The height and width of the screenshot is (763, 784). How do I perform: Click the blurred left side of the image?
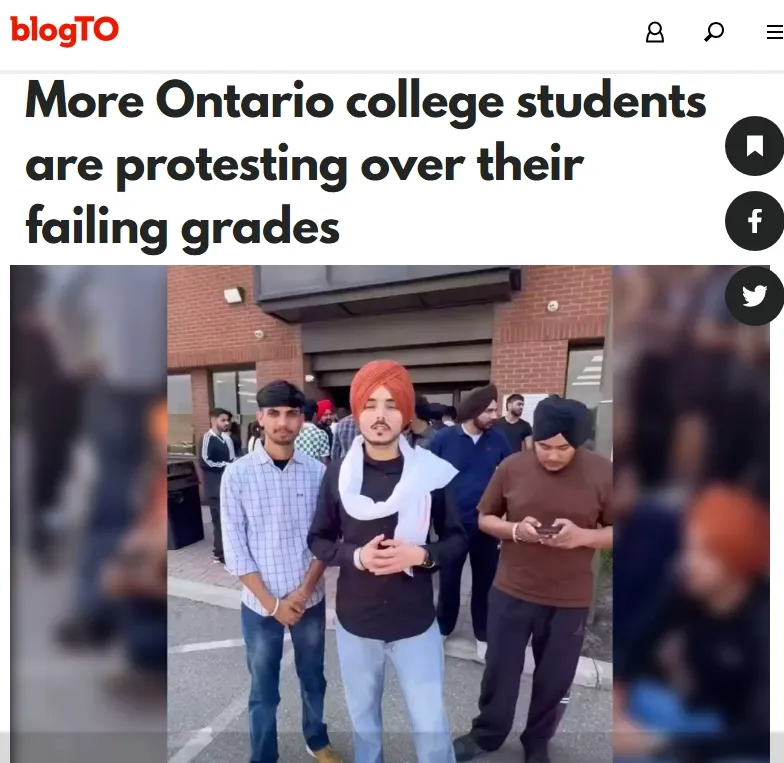pos(88,514)
